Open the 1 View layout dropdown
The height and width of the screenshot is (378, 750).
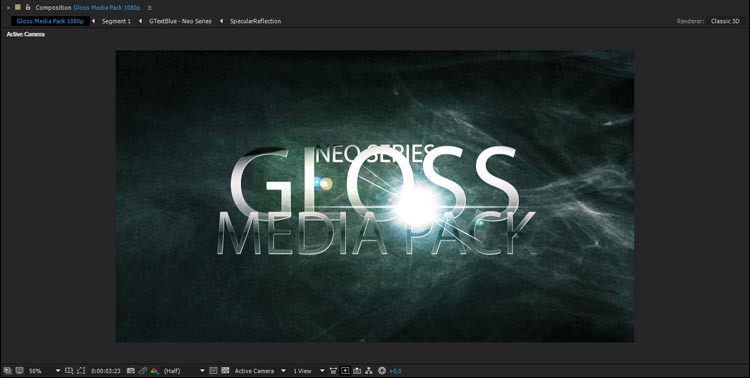309,371
